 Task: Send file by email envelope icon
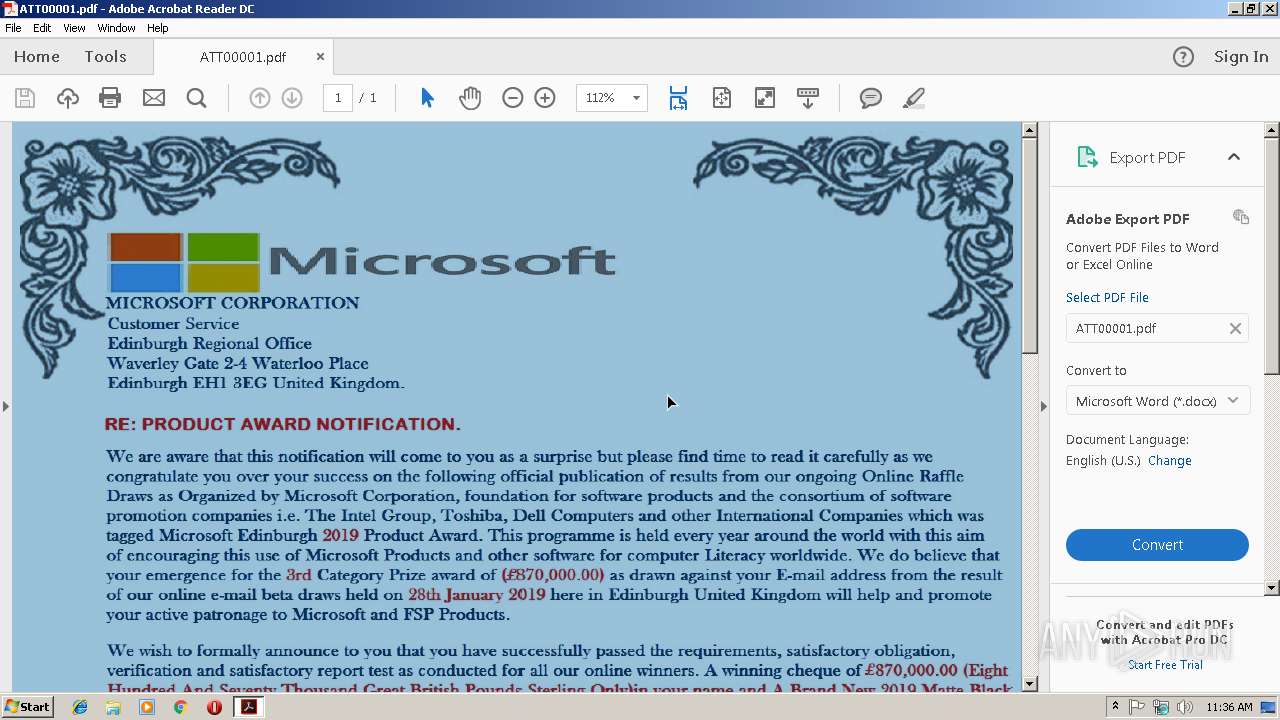pyautogui.click(x=153, y=98)
